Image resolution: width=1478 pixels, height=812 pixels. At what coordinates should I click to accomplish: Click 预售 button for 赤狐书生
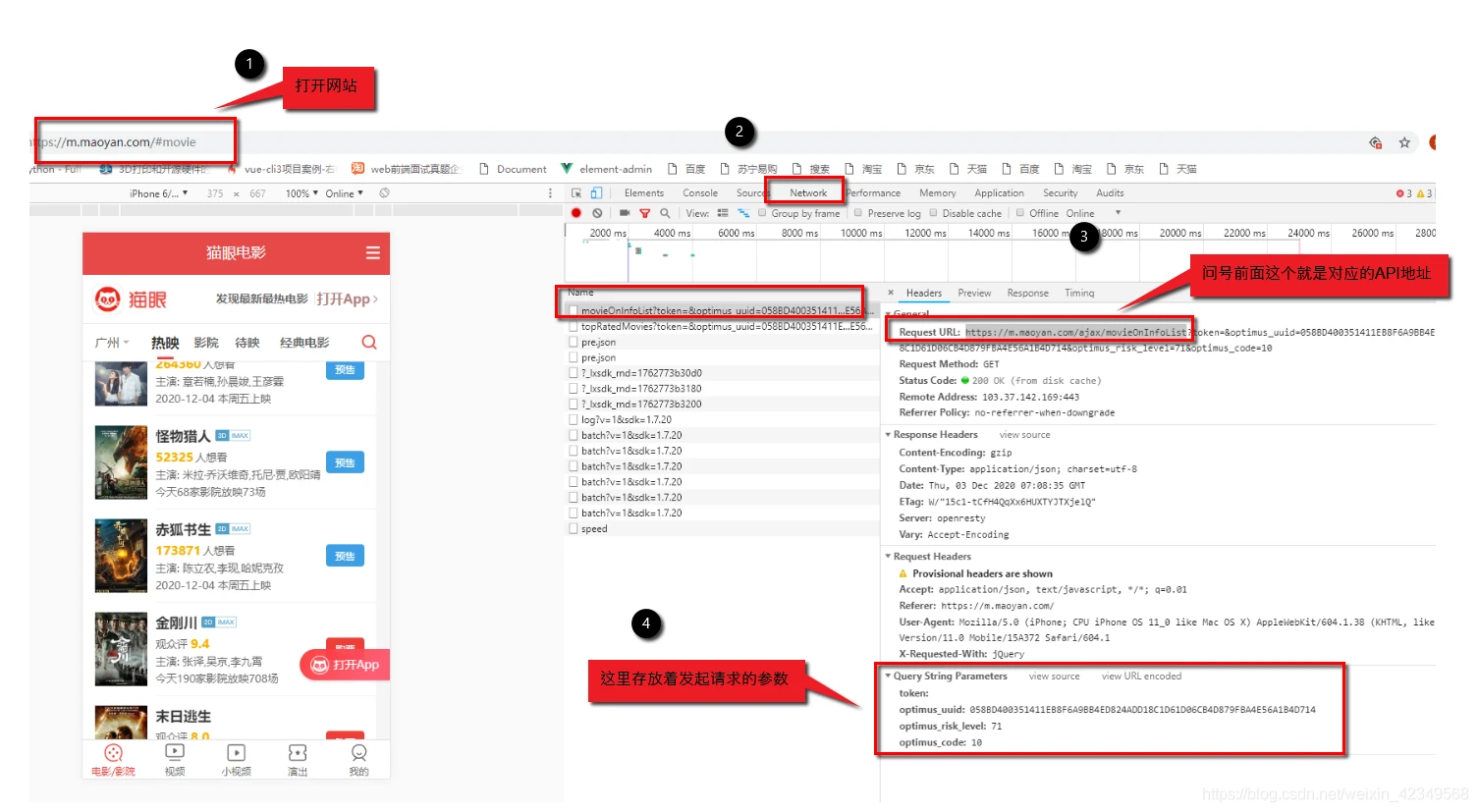pyautogui.click(x=345, y=556)
